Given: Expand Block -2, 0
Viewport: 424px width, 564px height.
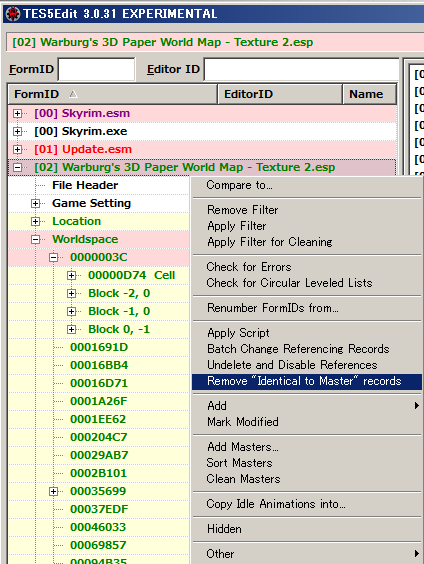Looking at the screenshot, I should pyautogui.click(x=71, y=293).
